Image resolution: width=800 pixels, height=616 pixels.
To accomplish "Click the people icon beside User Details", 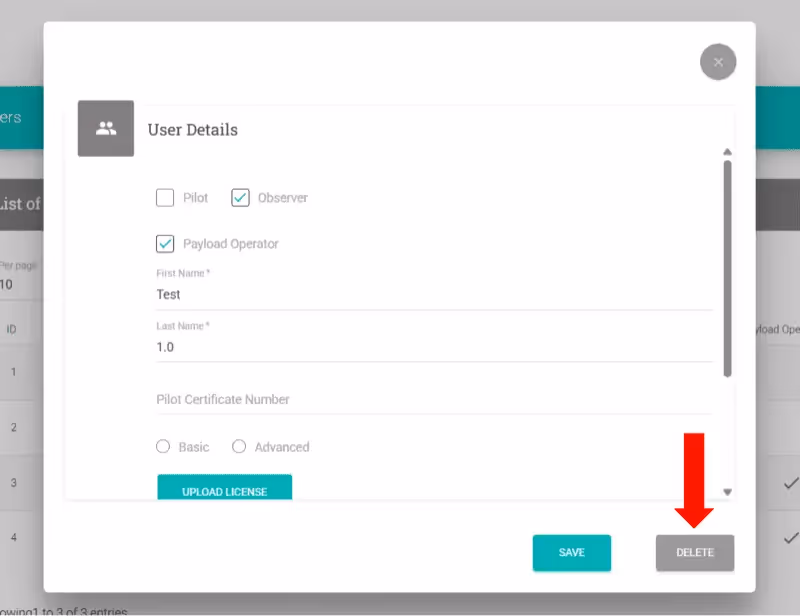I will tap(106, 128).
